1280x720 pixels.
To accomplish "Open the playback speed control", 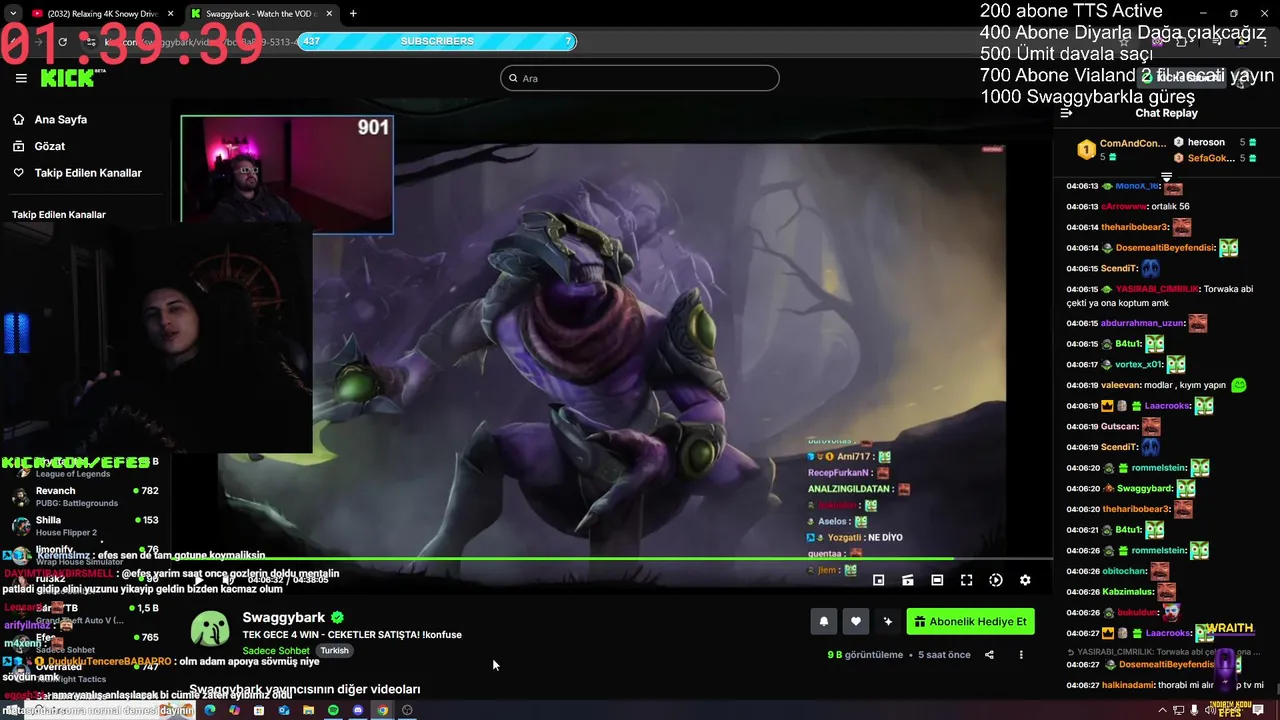I will coord(996,580).
